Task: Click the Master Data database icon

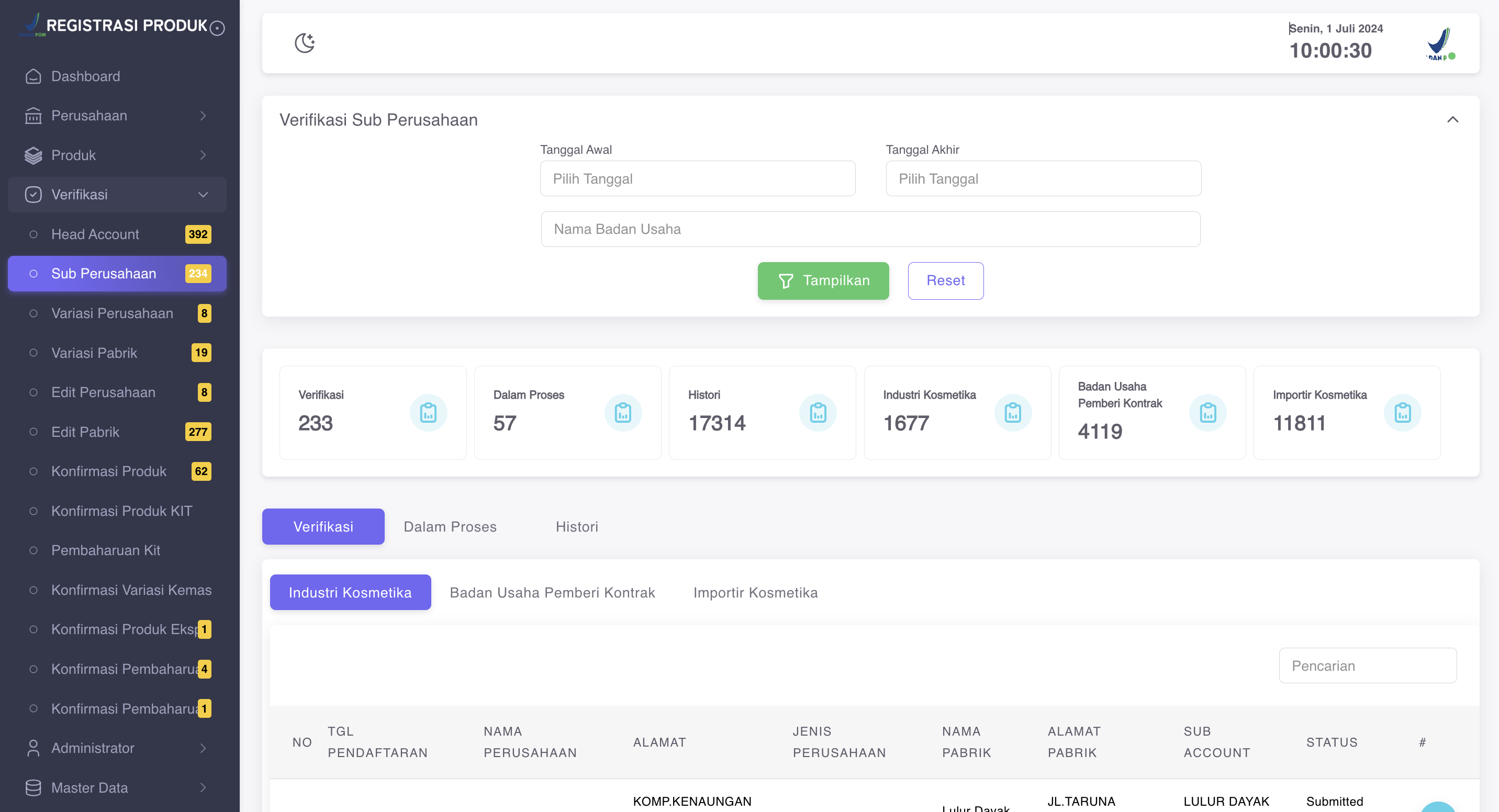Action: pos(33,787)
